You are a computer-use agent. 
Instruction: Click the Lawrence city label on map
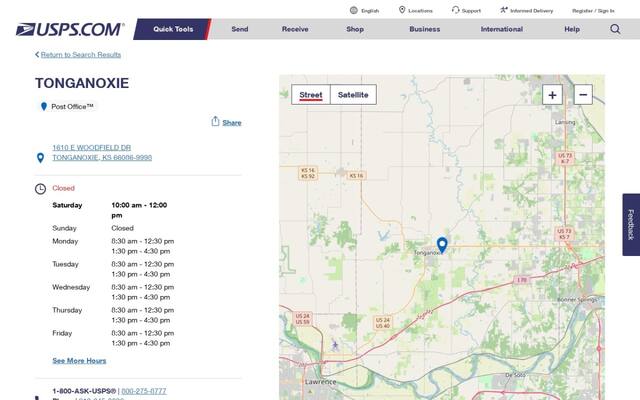(321, 382)
